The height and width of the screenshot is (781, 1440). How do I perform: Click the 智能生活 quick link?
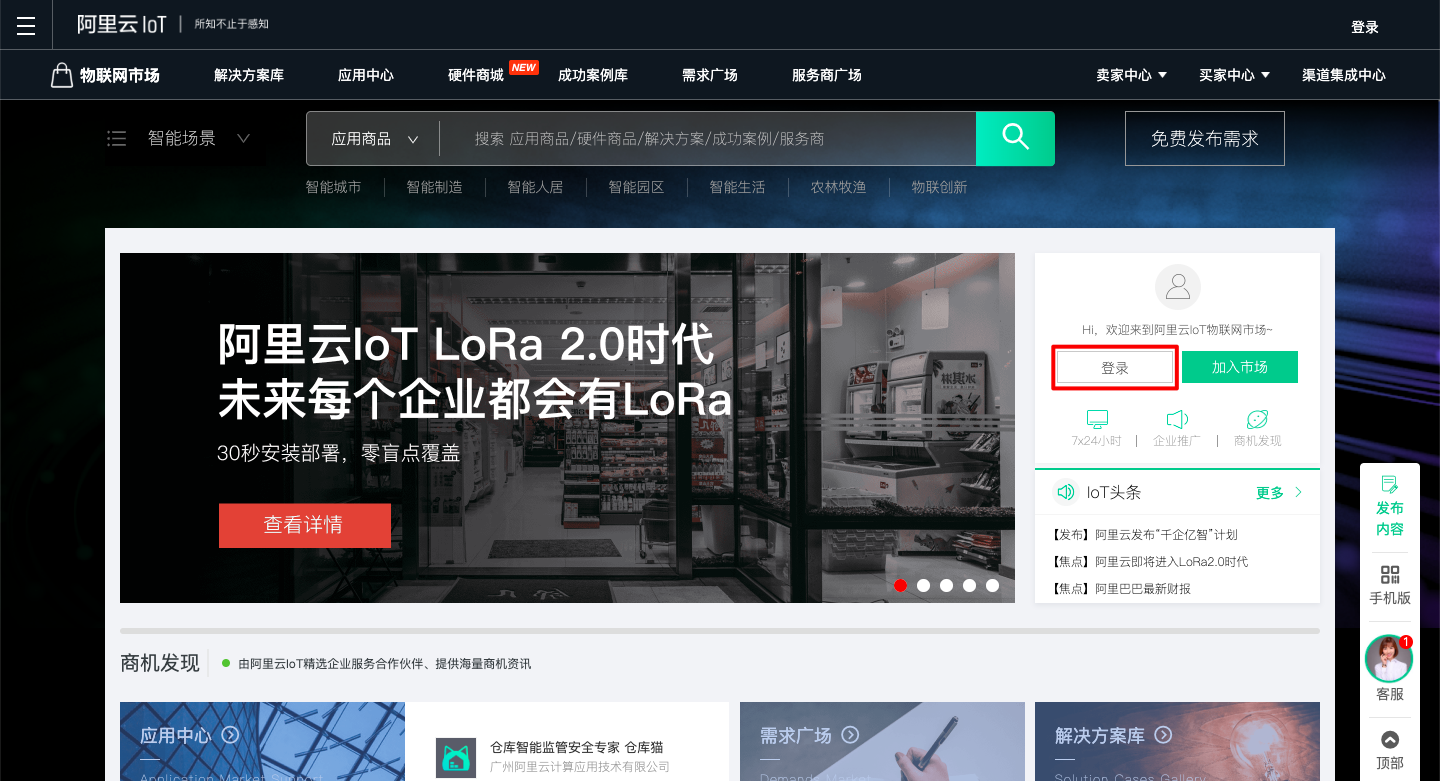pyautogui.click(x=737, y=187)
